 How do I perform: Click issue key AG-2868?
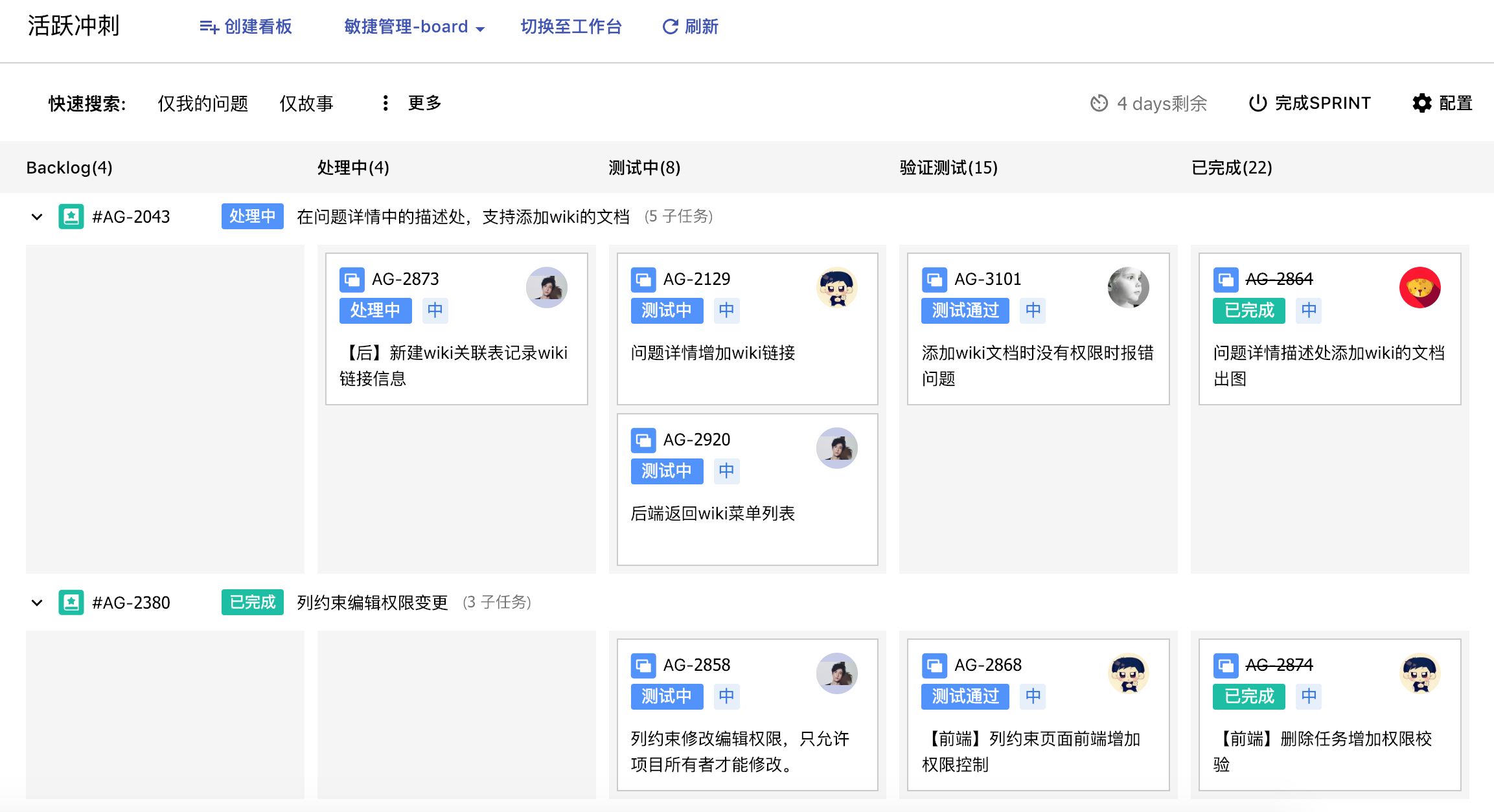click(988, 665)
